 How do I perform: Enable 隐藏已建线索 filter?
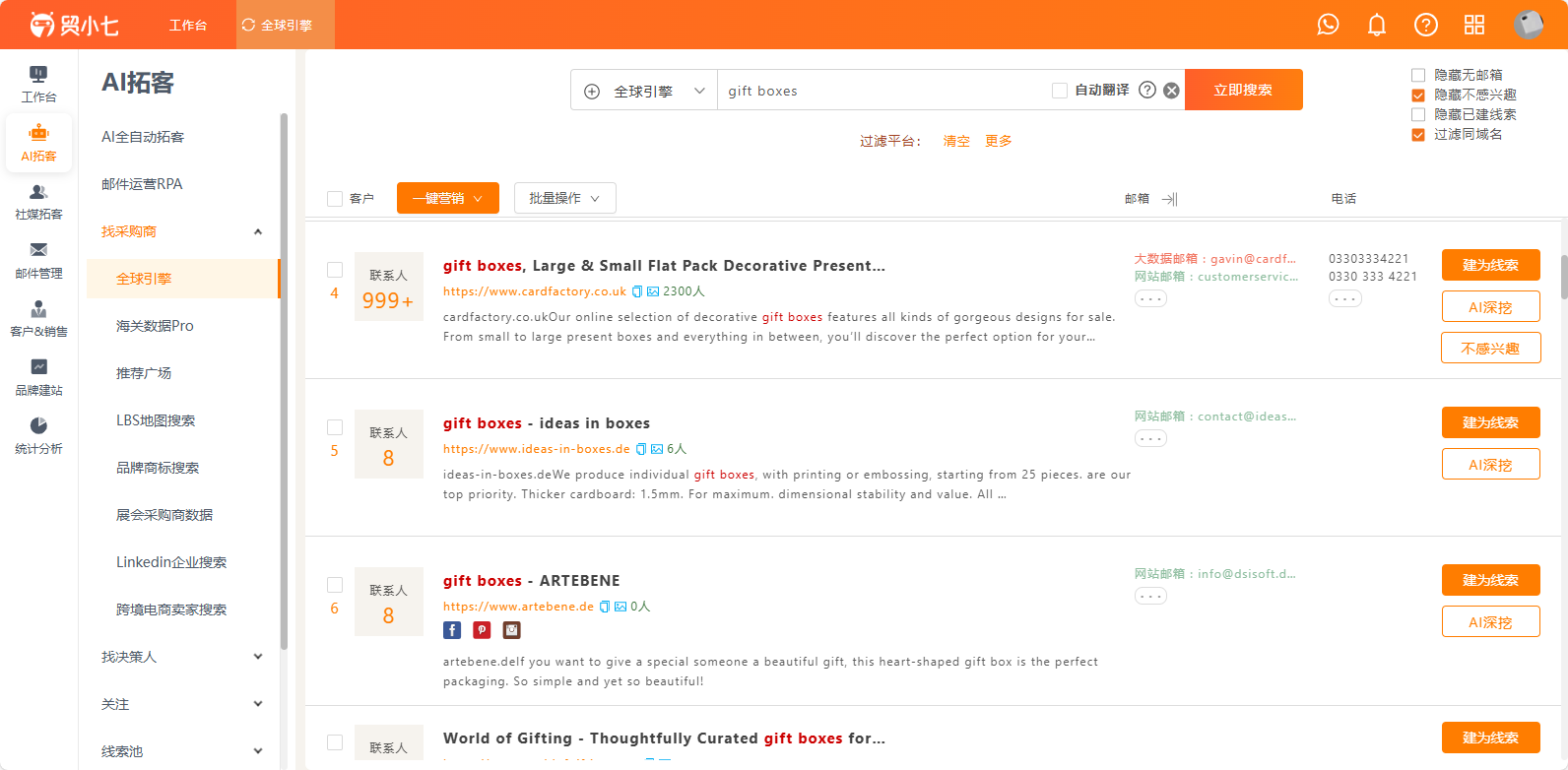1418,114
